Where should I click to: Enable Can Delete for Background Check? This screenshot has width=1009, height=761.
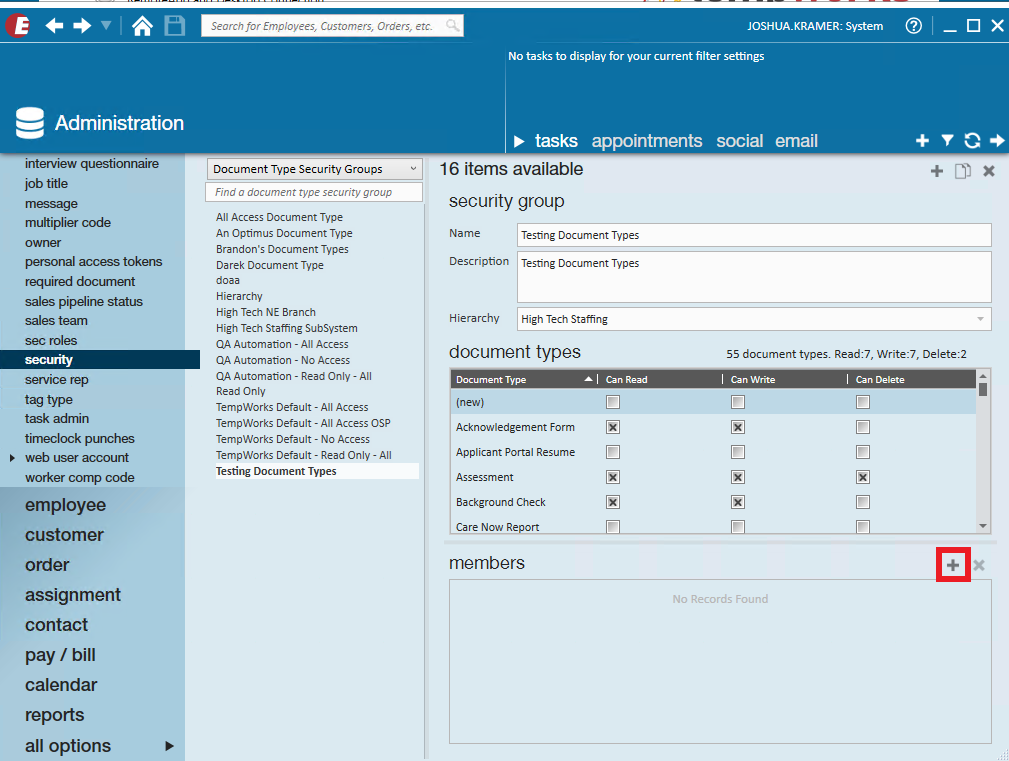[863, 502]
